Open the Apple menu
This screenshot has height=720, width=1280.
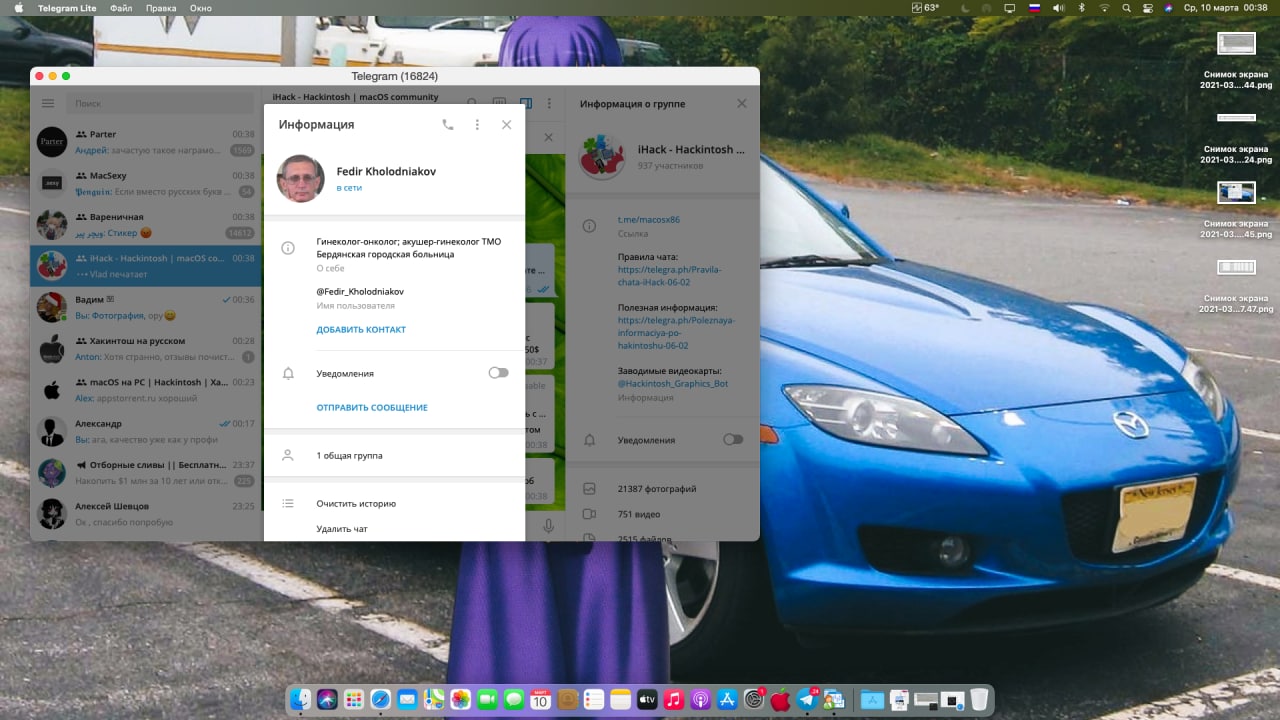(18, 8)
